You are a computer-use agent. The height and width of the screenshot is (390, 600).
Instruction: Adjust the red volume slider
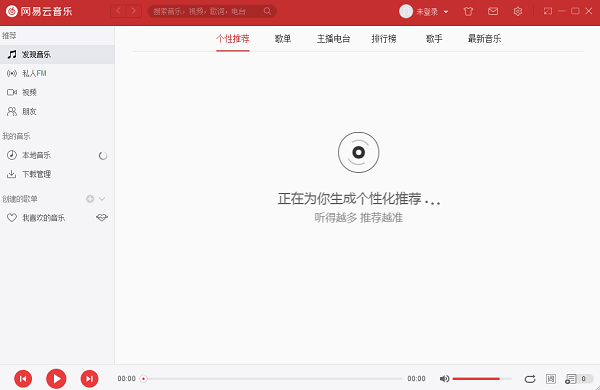point(481,379)
